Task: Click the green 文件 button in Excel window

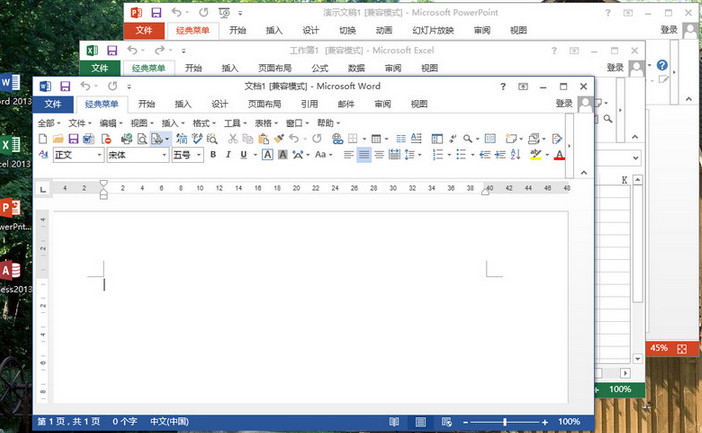Action: [x=100, y=68]
